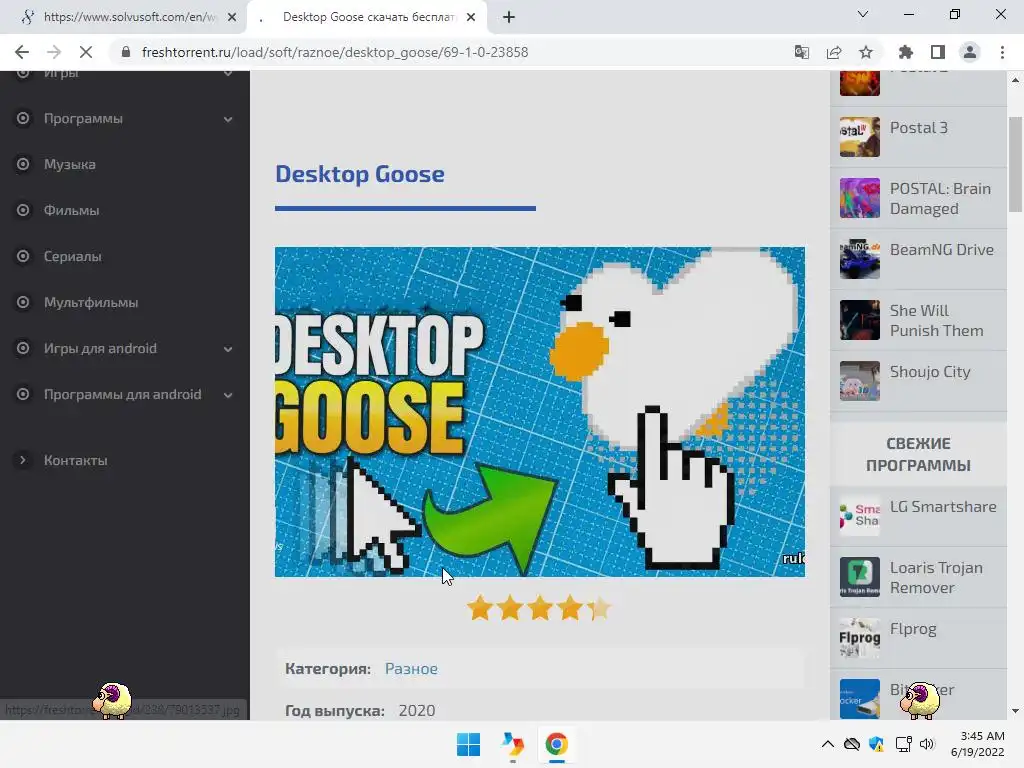This screenshot has height=768, width=1024.
Task: Open the Google Translate page icon
Action: tap(802, 52)
